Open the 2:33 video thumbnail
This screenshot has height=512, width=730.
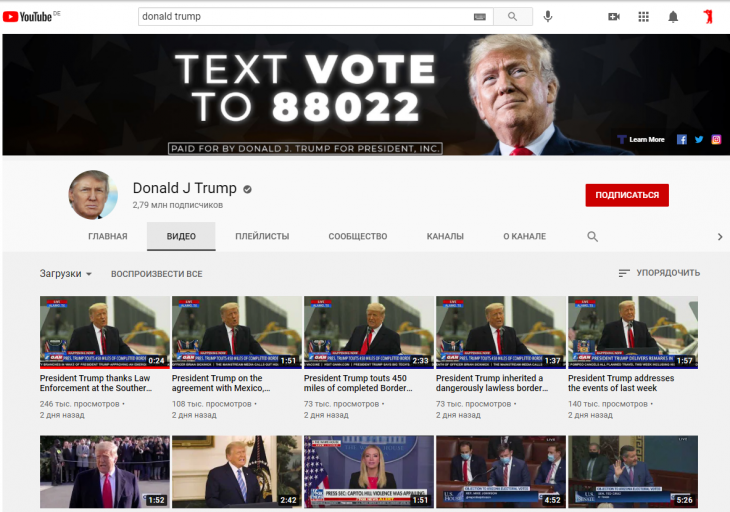point(369,332)
